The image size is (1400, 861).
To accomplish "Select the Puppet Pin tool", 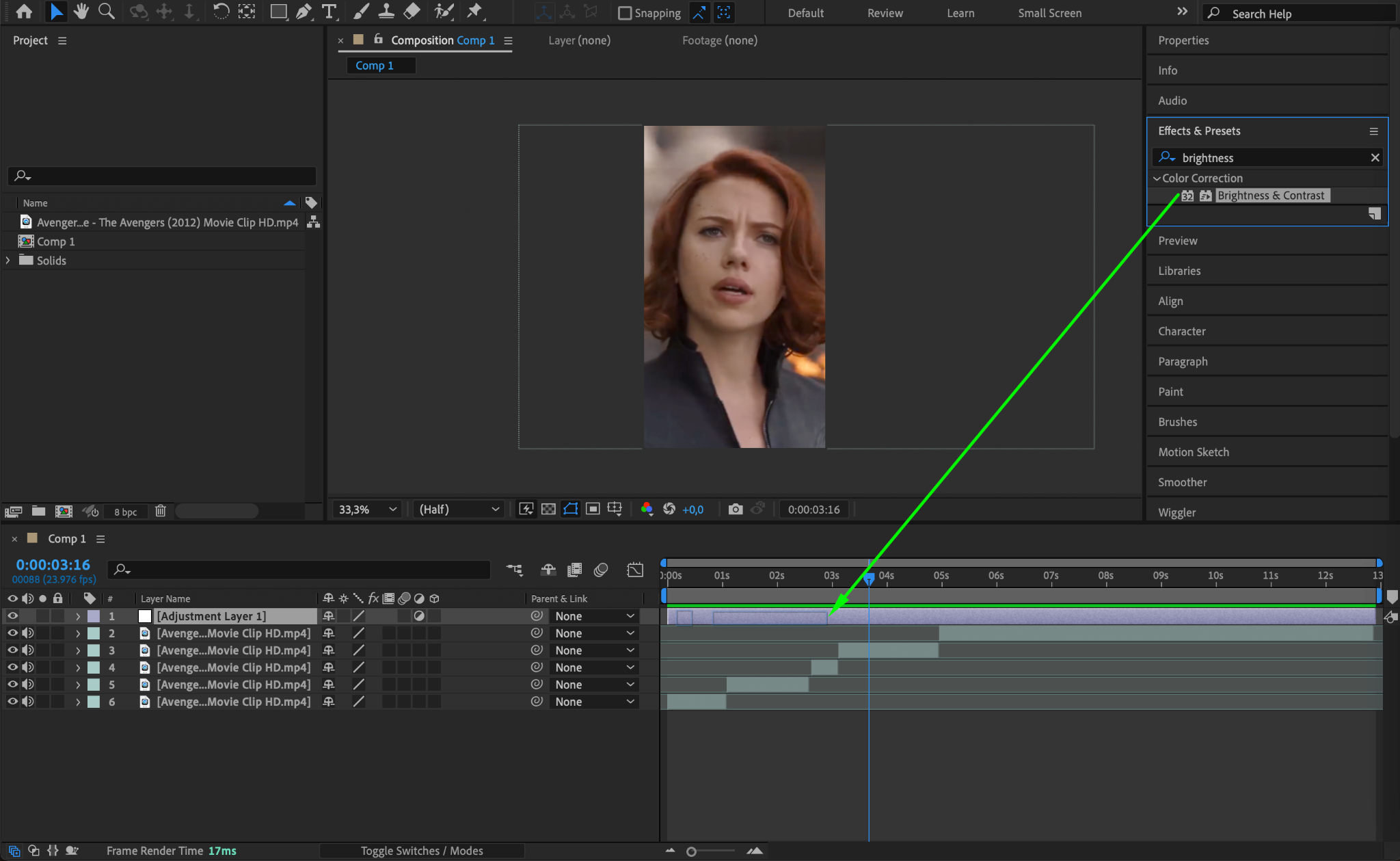I will point(474,12).
